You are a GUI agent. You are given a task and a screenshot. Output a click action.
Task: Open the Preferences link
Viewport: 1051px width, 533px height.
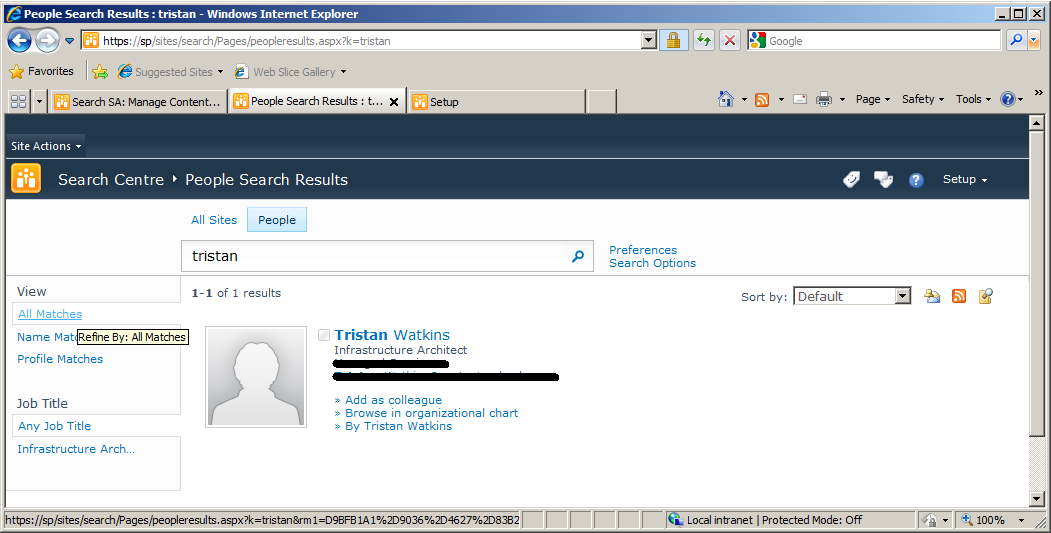(642, 250)
